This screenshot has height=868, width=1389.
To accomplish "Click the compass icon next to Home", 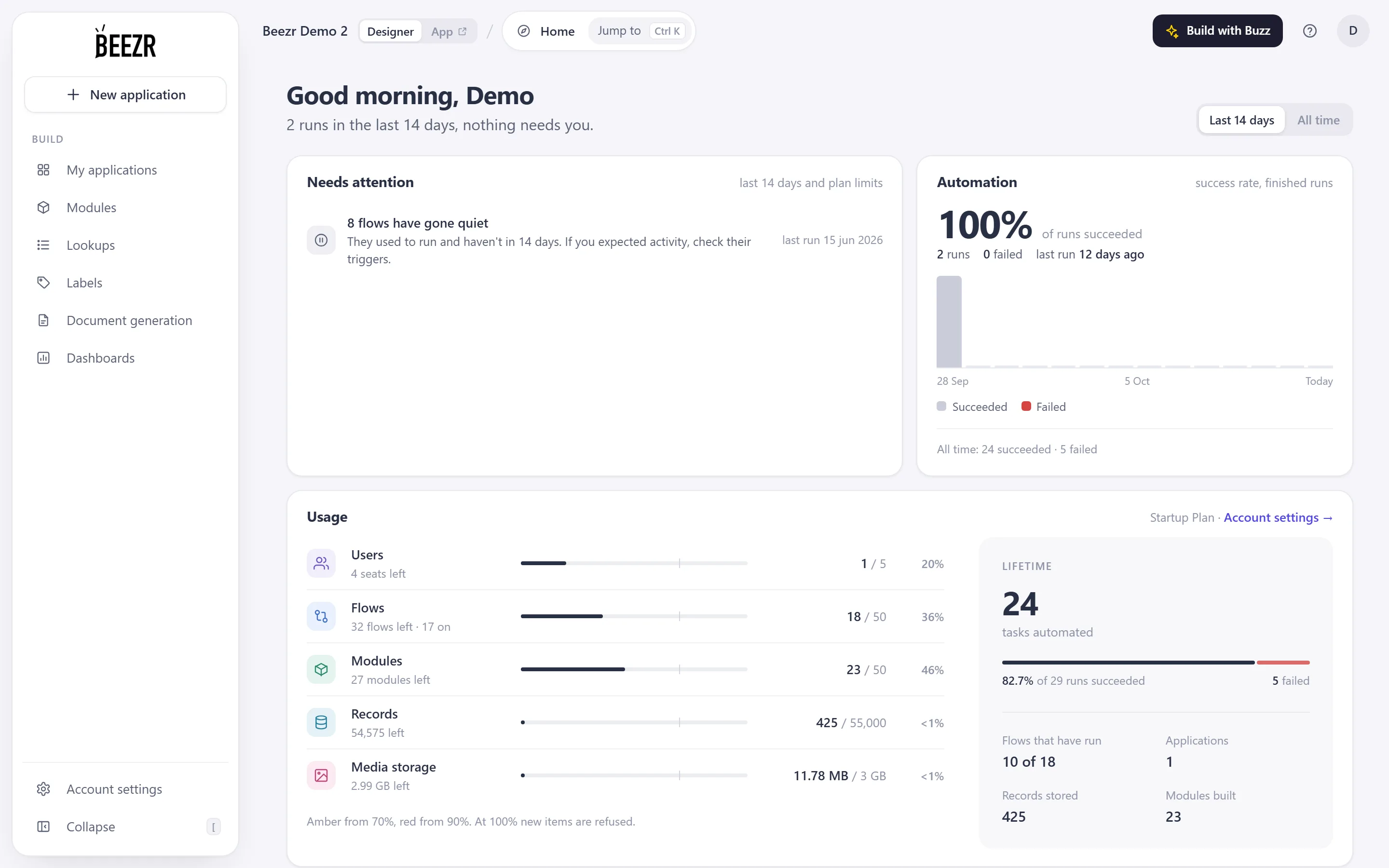I will (523, 31).
